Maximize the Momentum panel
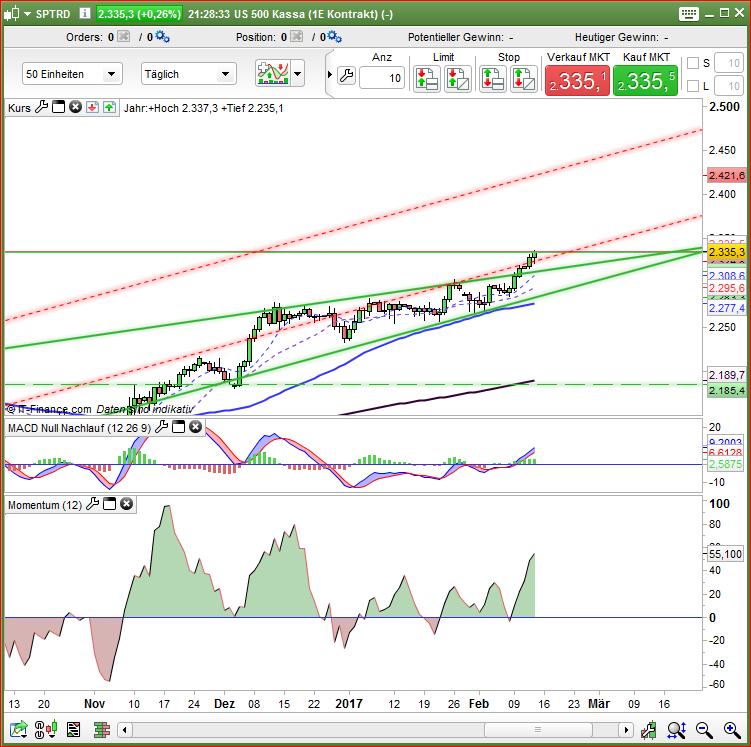This screenshot has width=751, height=747. point(110,504)
